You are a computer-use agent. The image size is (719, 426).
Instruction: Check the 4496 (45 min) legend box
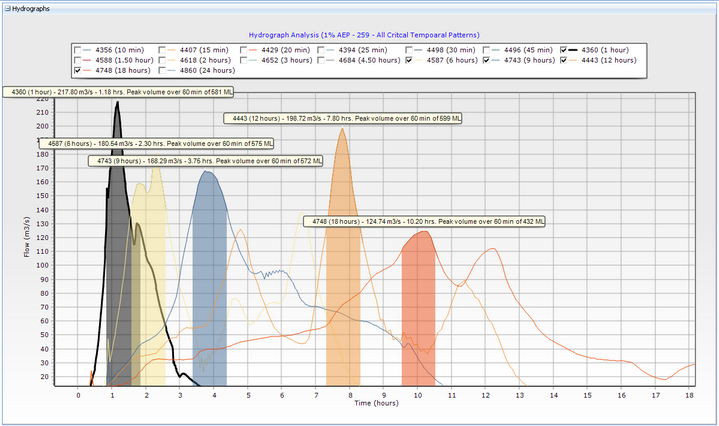coord(487,50)
